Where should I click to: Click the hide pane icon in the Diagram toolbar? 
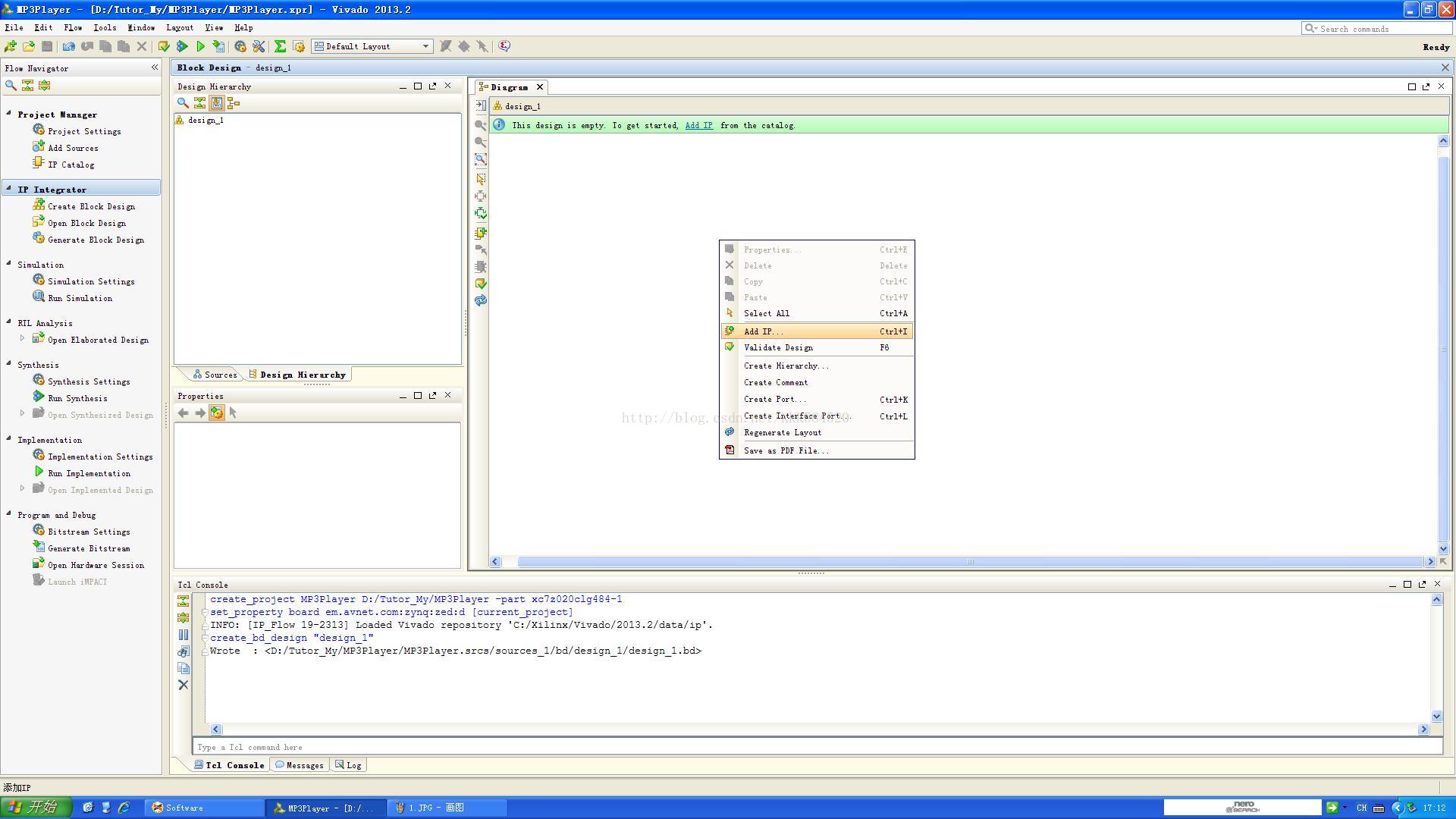[x=481, y=105]
